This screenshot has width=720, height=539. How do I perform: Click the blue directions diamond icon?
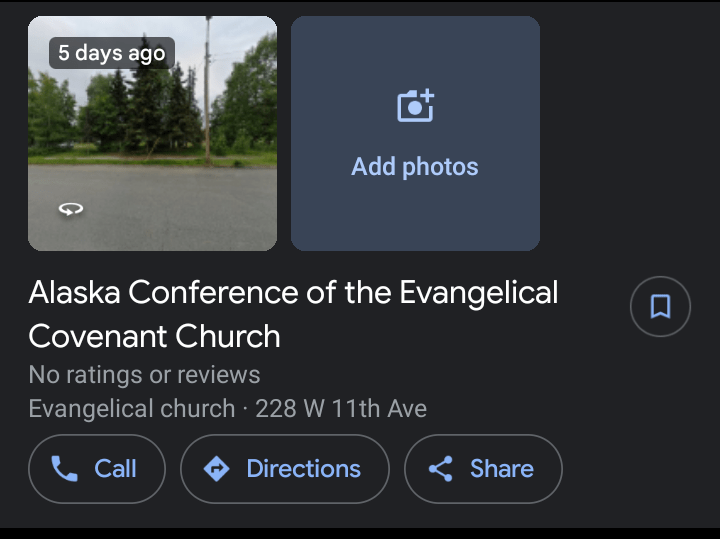[217, 469]
